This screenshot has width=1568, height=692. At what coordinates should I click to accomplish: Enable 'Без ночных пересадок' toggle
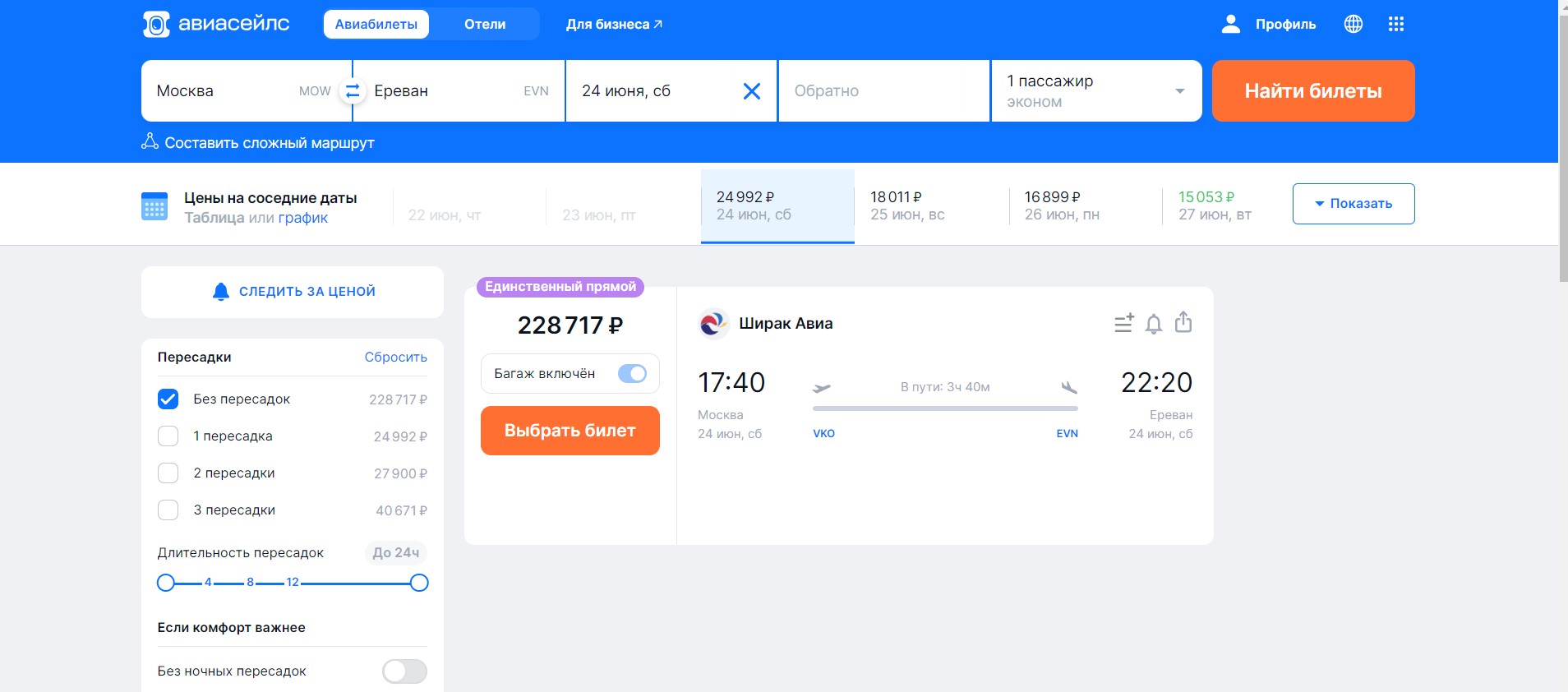click(404, 671)
